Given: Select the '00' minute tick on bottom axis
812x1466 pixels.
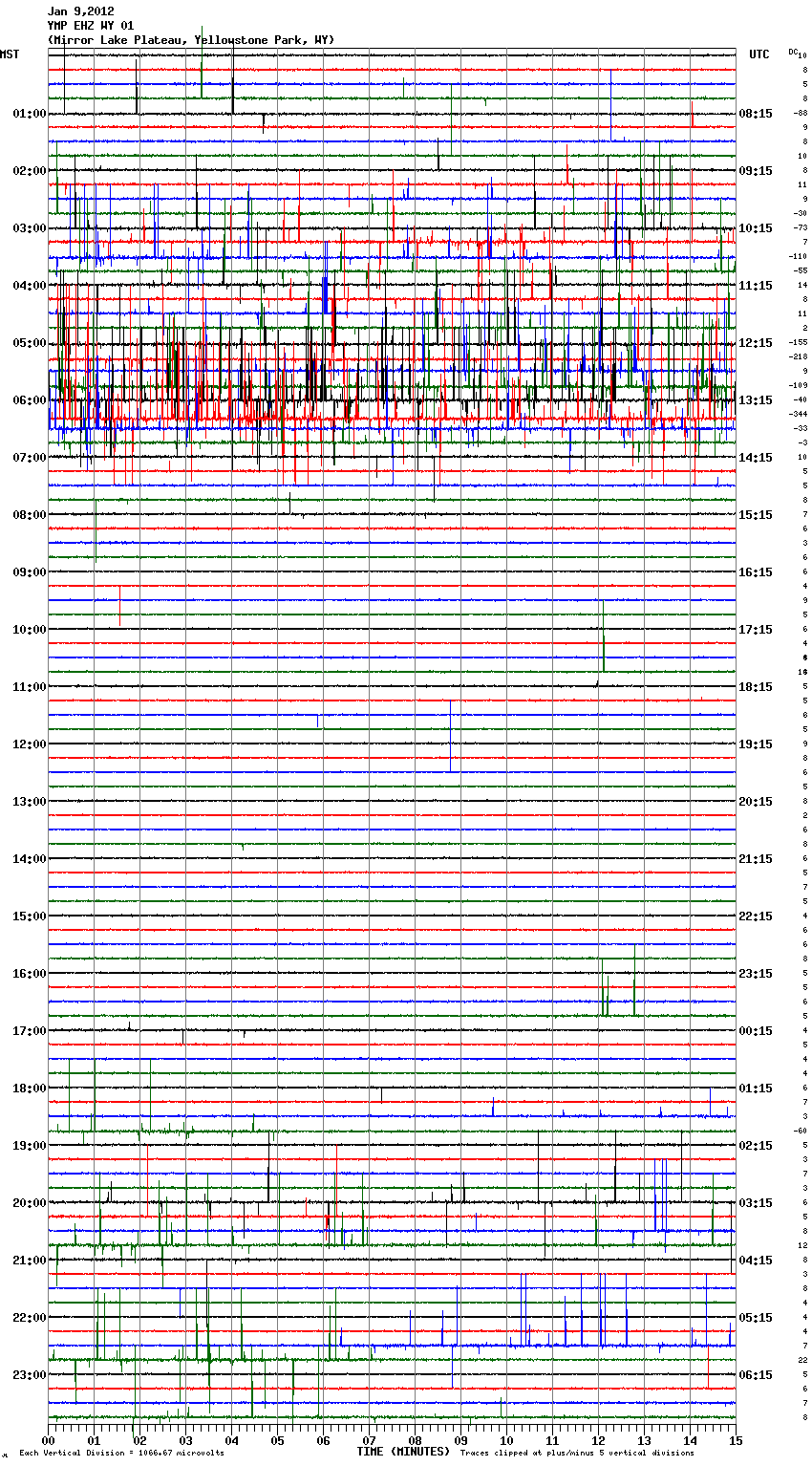Looking at the screenshot, I should coord(48,1440).
